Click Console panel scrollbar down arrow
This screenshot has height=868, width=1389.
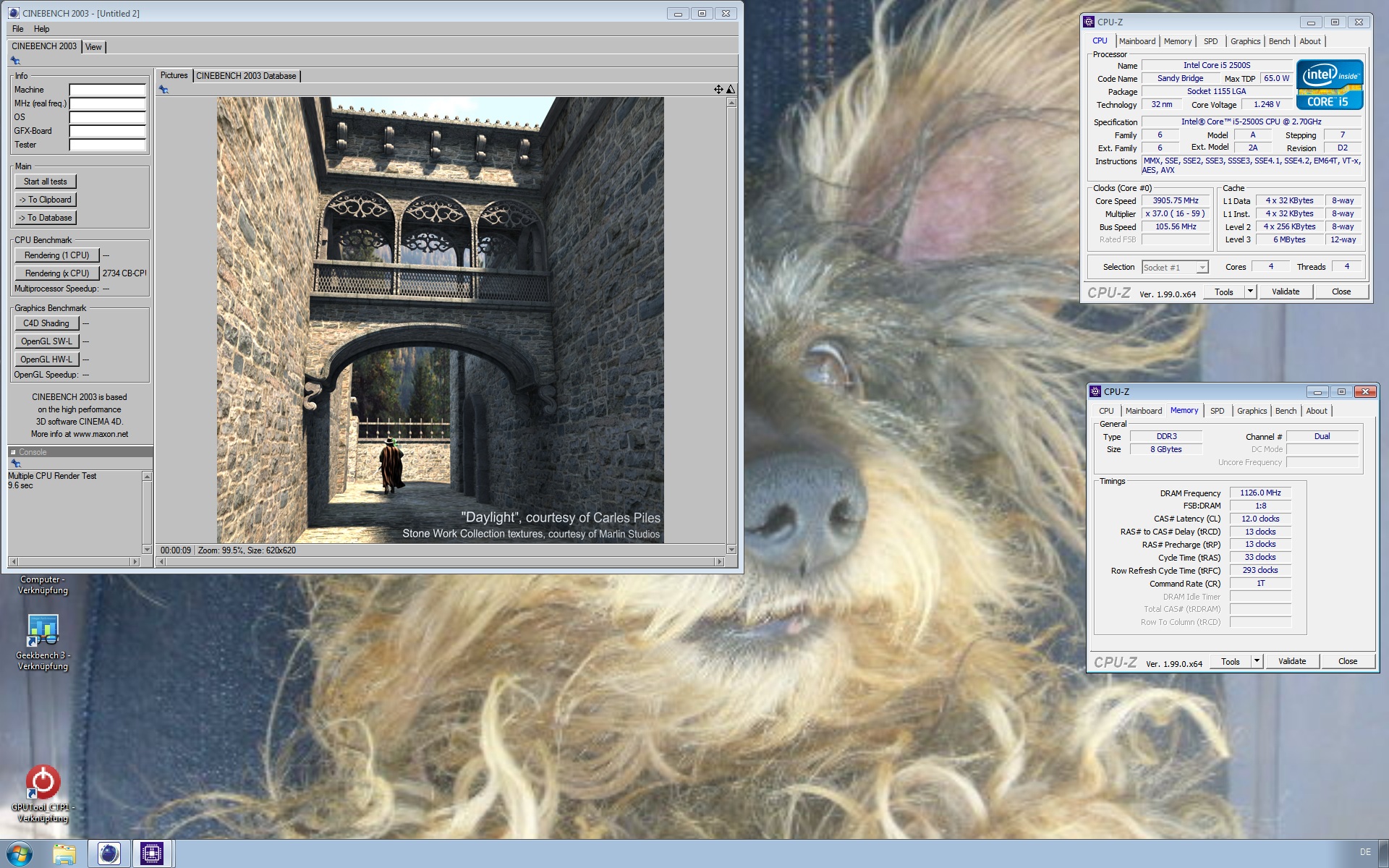coord(147,550)
